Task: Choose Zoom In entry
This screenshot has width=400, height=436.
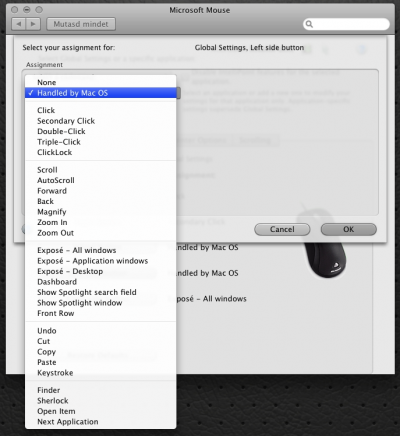Action: point(100,222)
